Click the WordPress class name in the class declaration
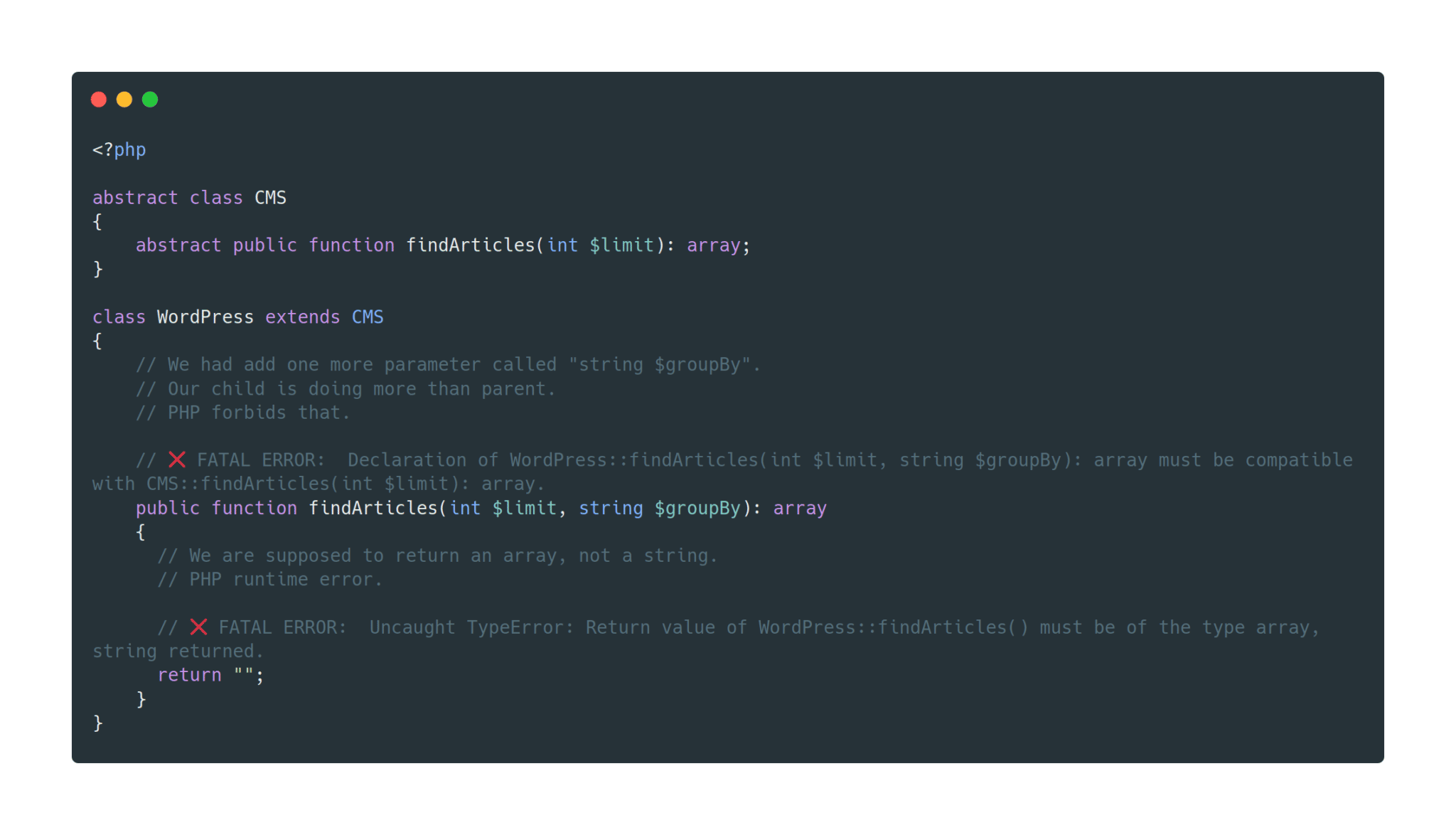The height and width of the screenshot is (835, 1456). (205, 317)
